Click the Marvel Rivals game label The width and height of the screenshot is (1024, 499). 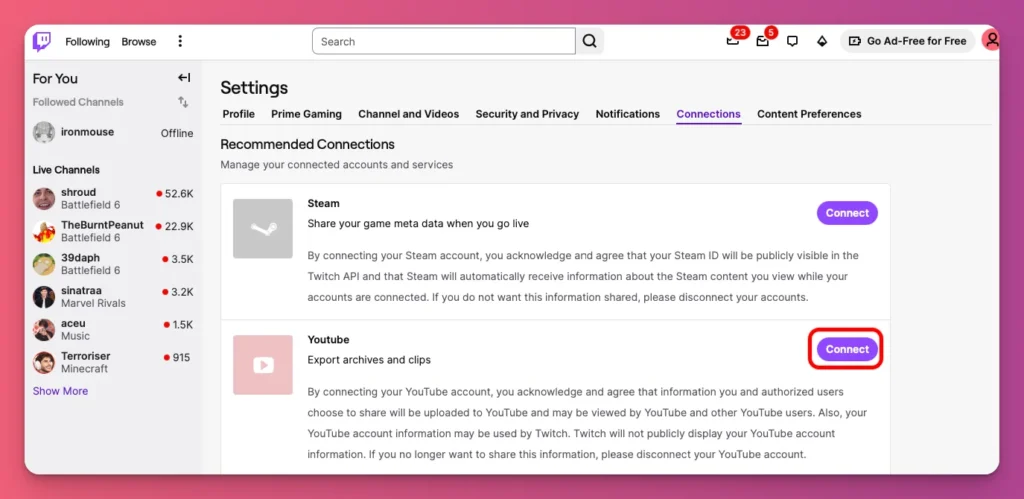click(93, 303)
